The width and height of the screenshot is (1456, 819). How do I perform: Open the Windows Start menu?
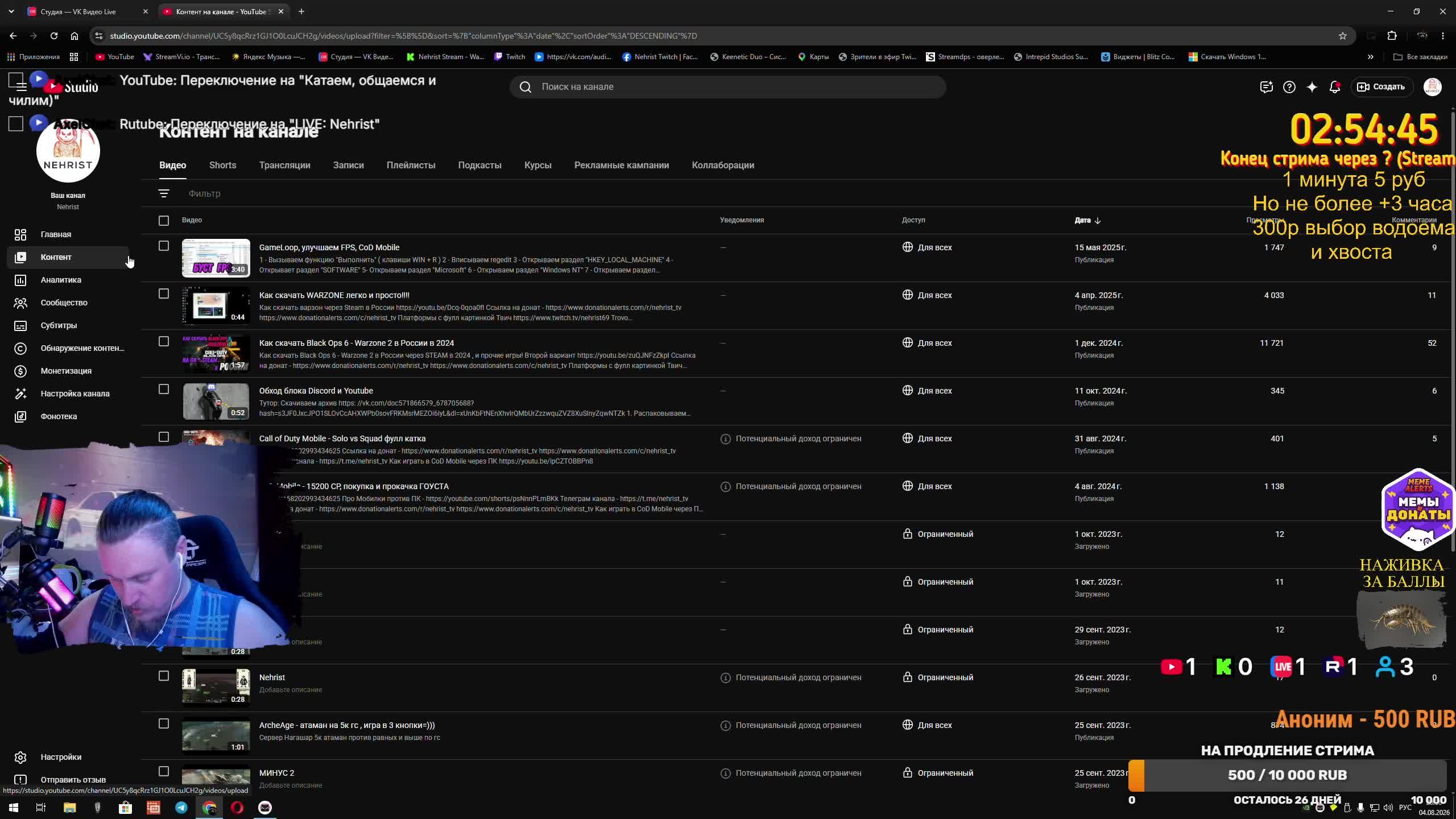click(x=14, y=808)
